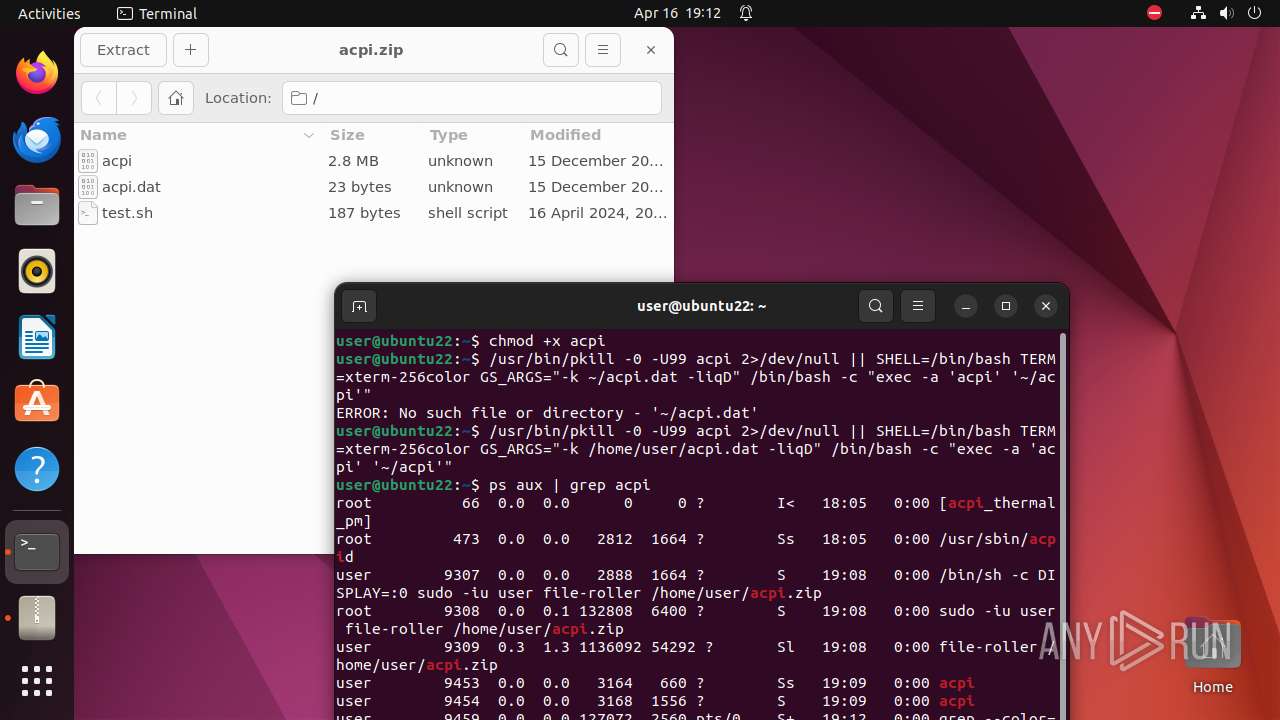Open the terminal hamburger menu
Screen dimensions: 1280x720
918,307
